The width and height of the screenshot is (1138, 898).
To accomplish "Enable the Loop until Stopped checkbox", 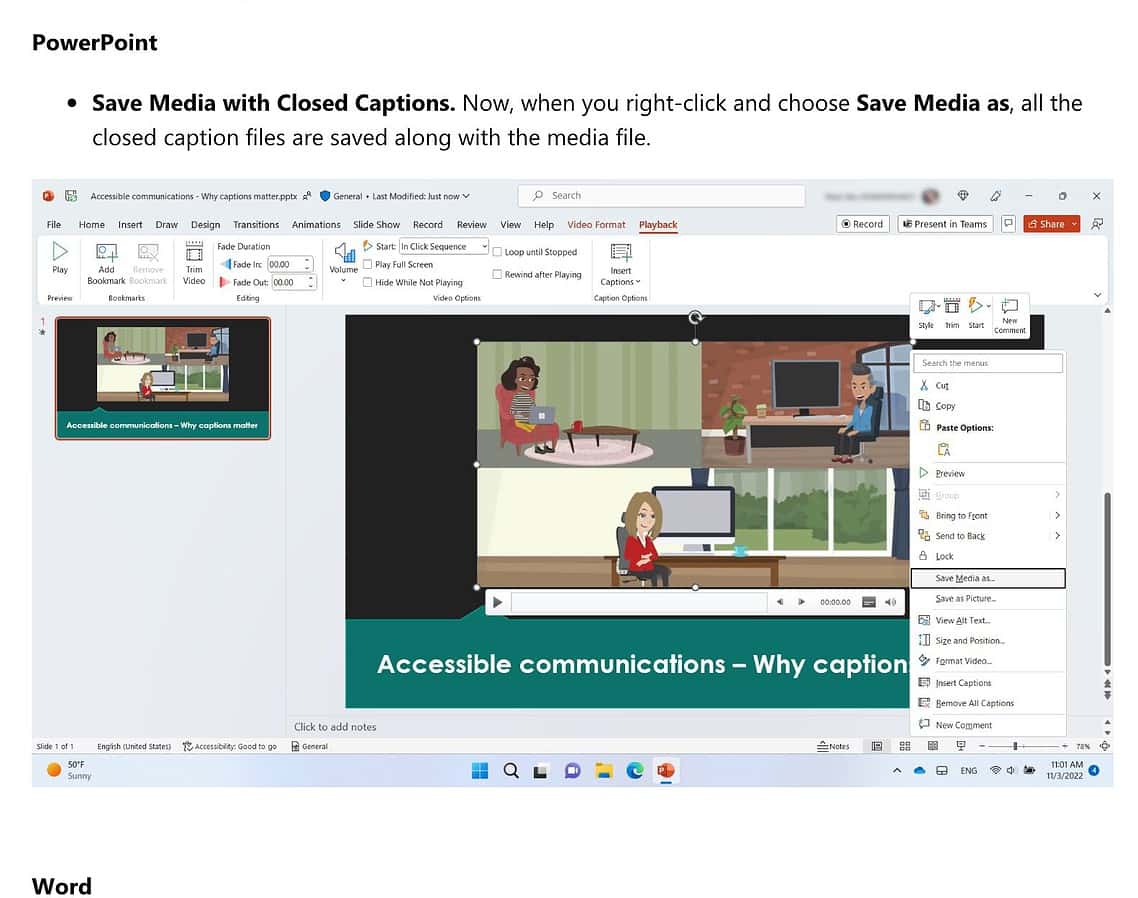I will tap(497, 251).
